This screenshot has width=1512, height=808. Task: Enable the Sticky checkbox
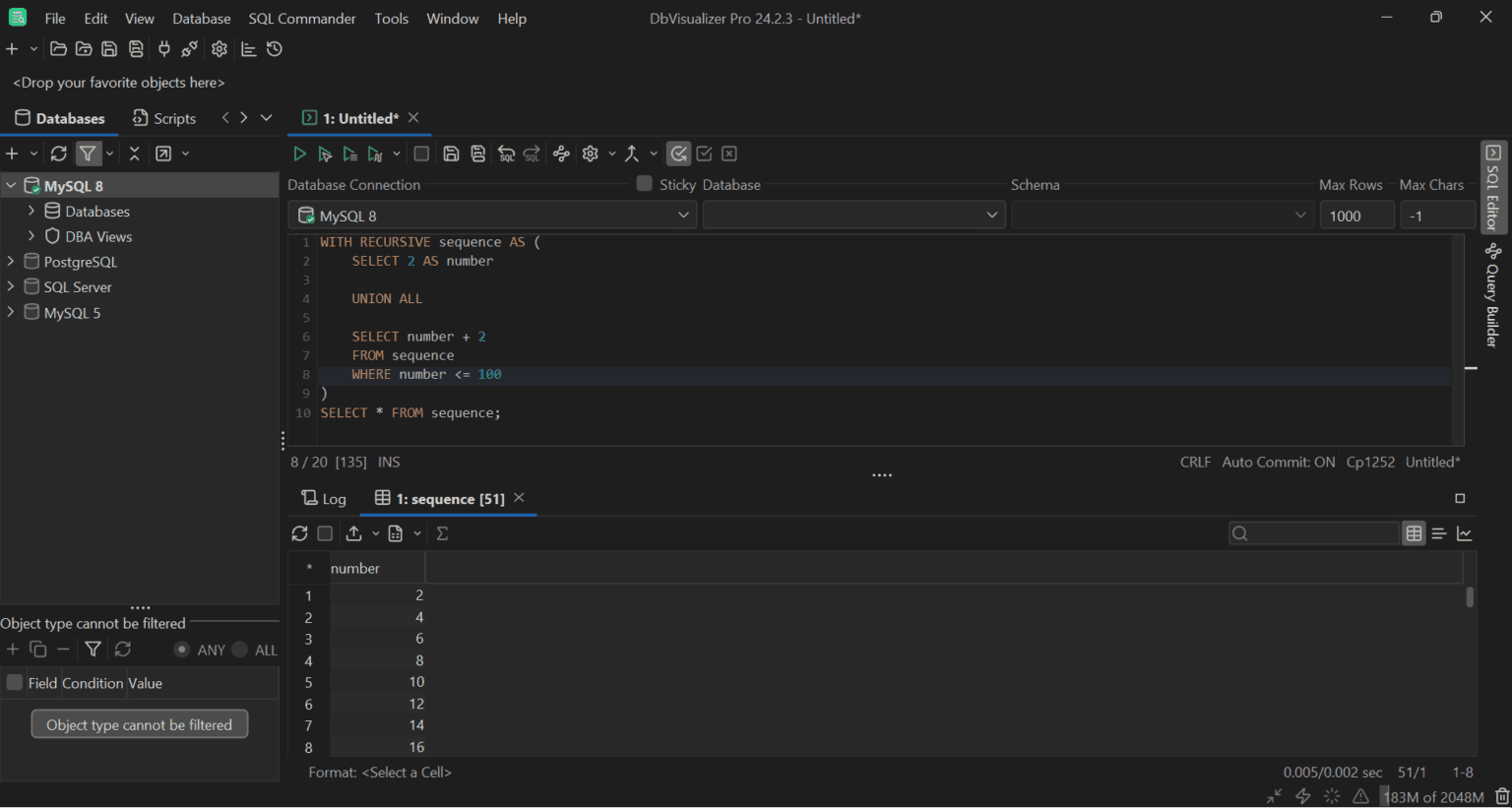(644, 183)
